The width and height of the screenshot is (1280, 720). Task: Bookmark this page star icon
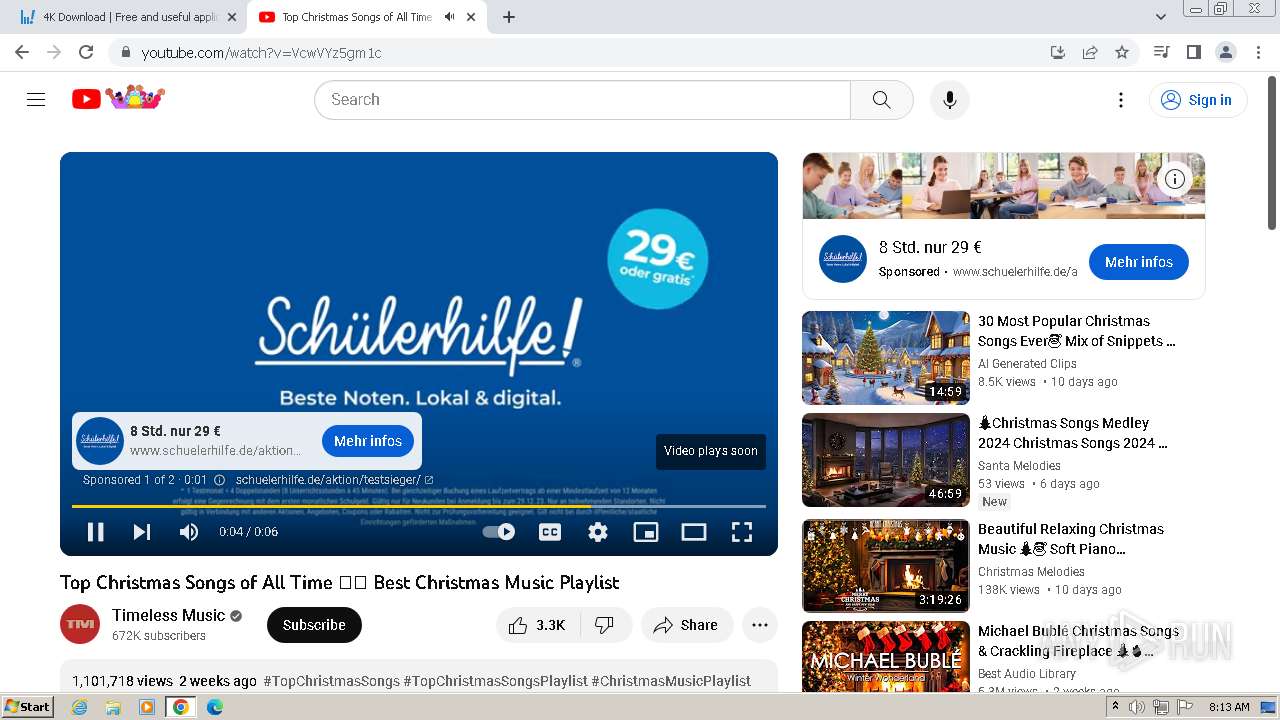[x=1122, y=52]
